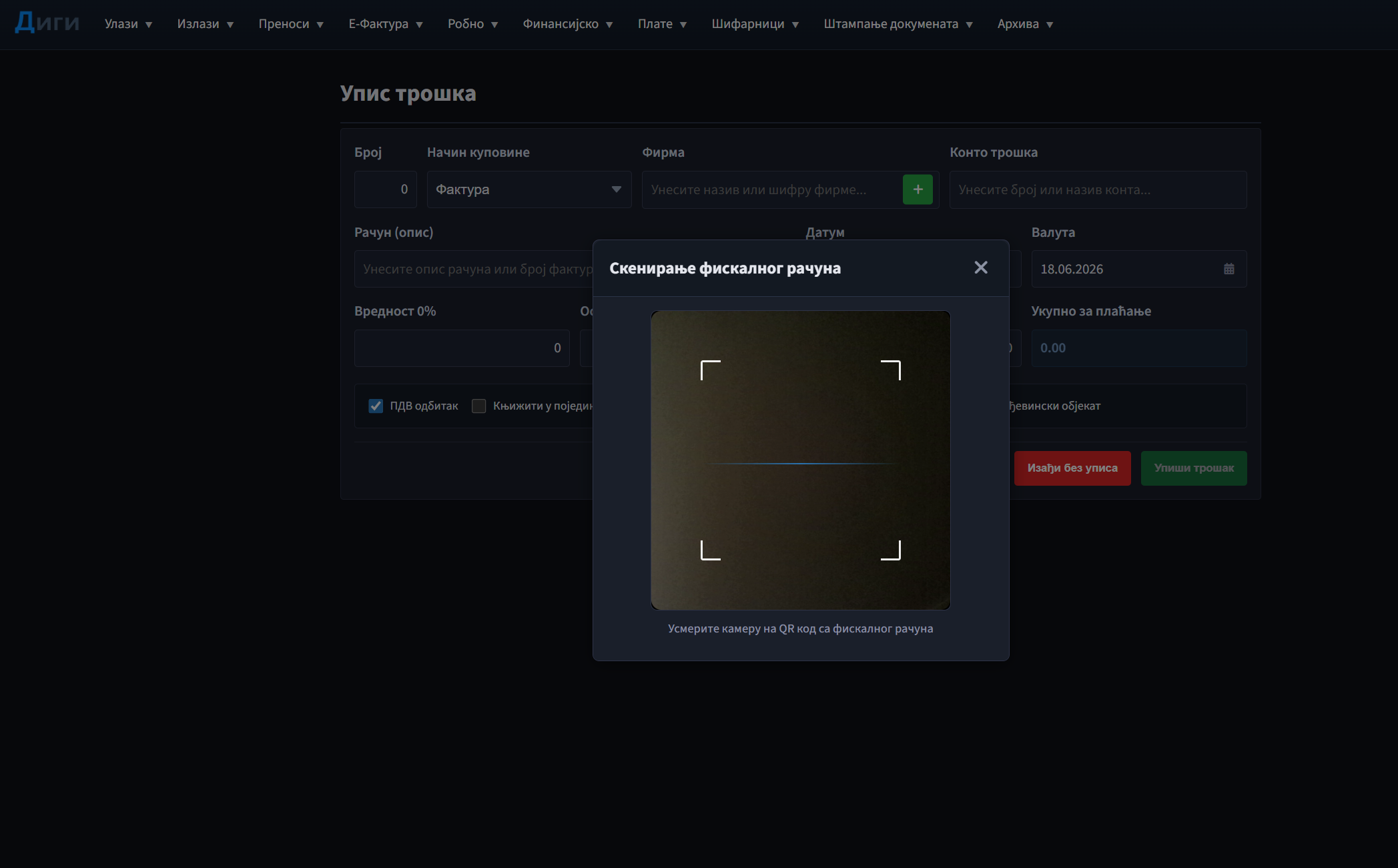This screenshot has width=1398, height=868.
Task: Open the Улази menu
Action: [x=129, y=24]
